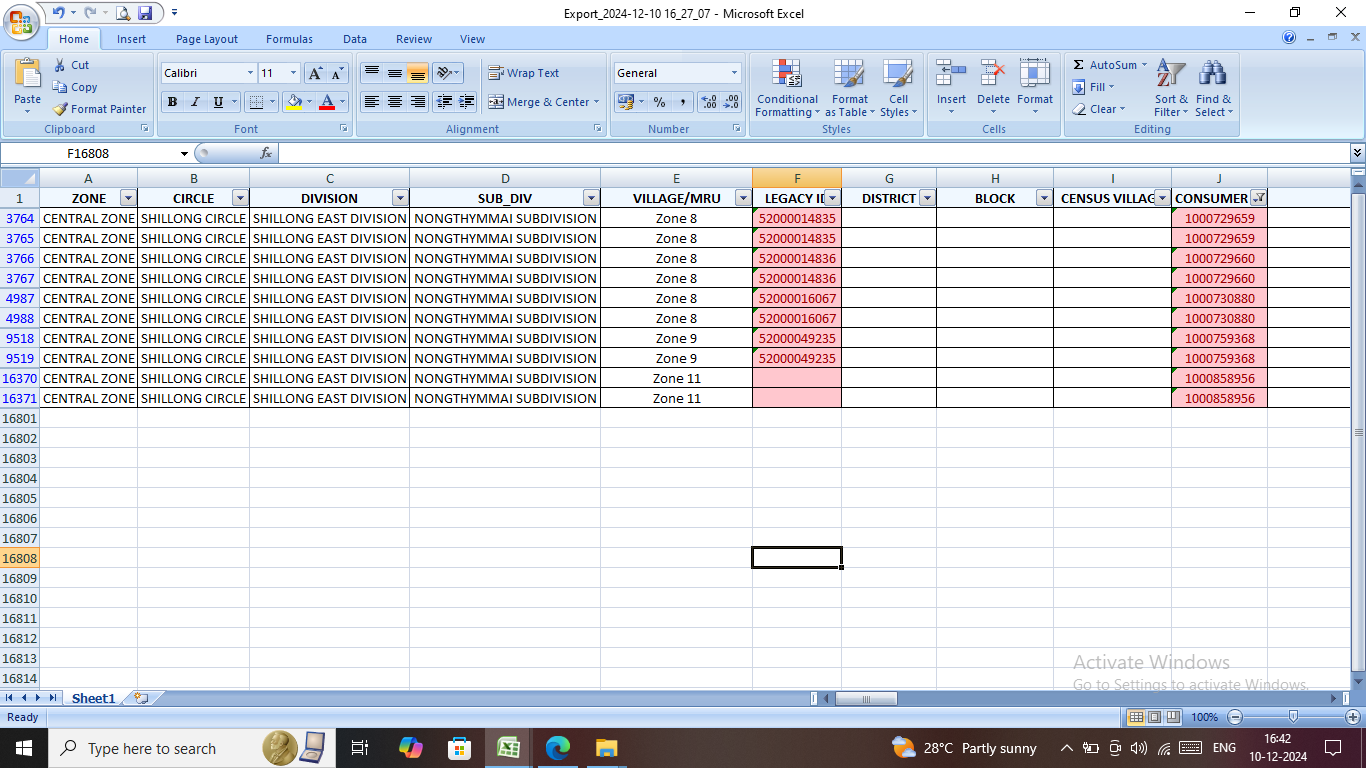
Task: Apply the red Font Color
Action: (x=327, y=102)
